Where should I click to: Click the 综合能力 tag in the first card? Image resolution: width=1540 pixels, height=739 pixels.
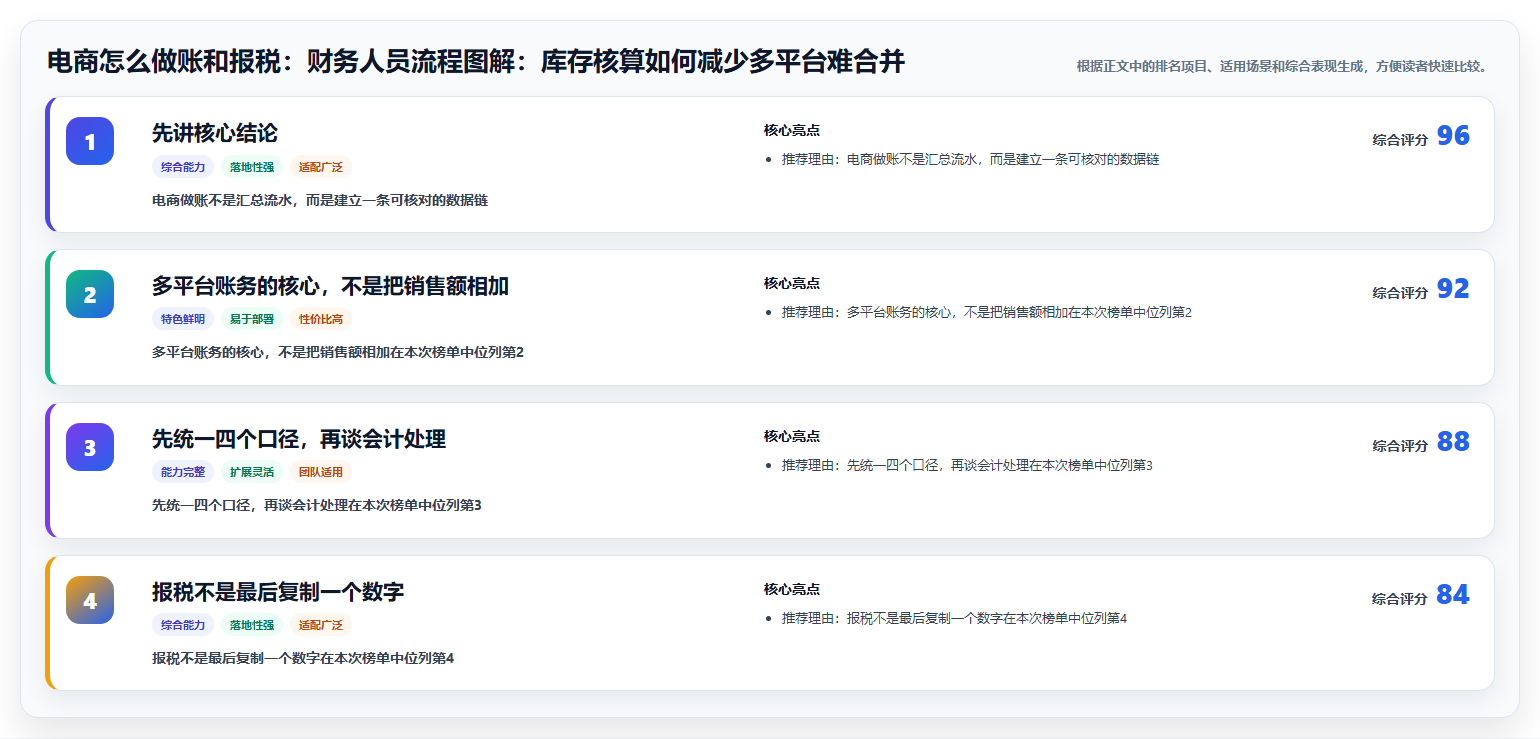[x=183, y=167]
